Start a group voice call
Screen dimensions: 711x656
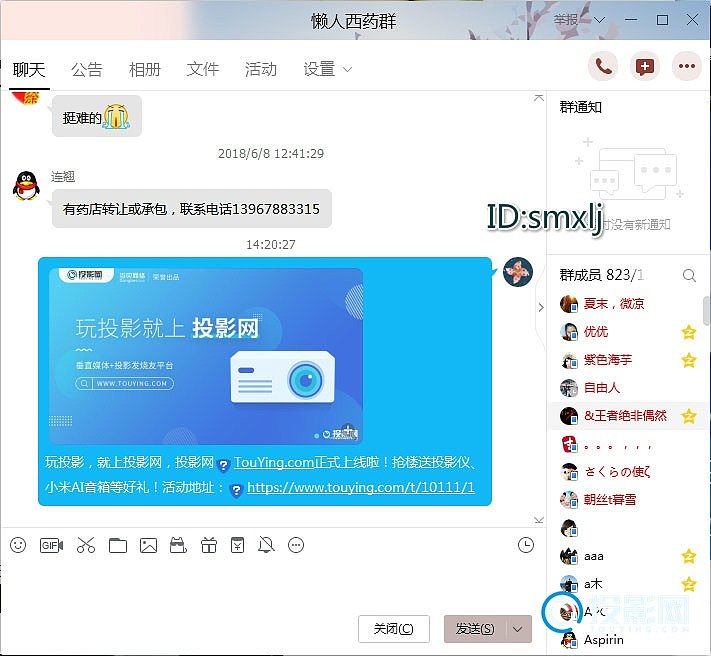click(603, 67)
